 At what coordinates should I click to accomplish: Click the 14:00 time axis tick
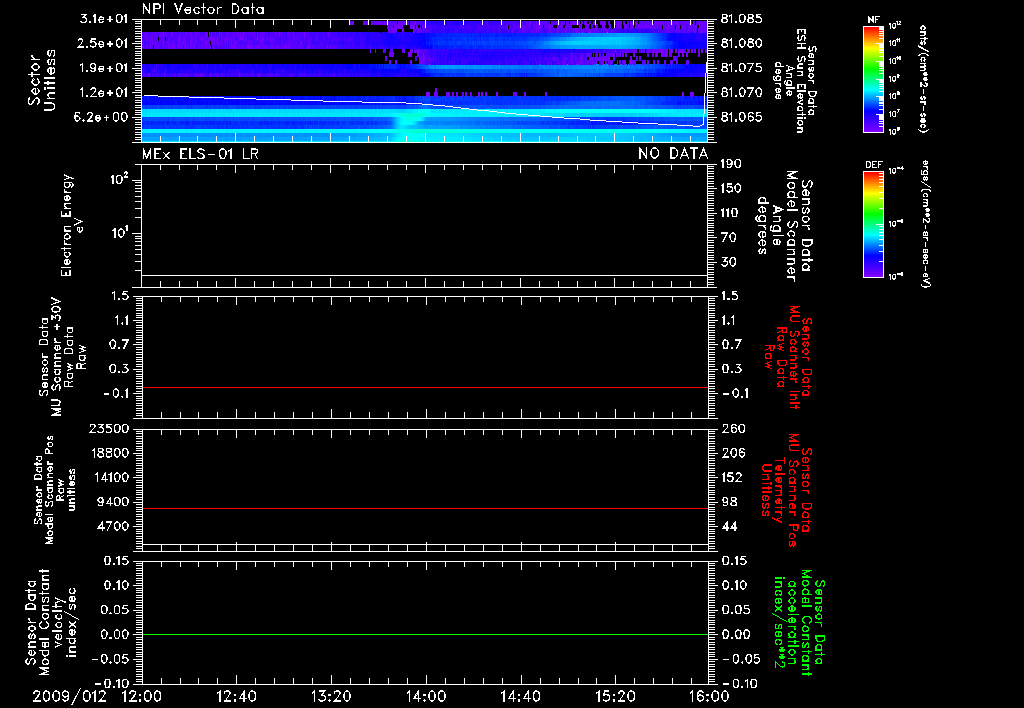pyautogui.click(x=426, y=696)
